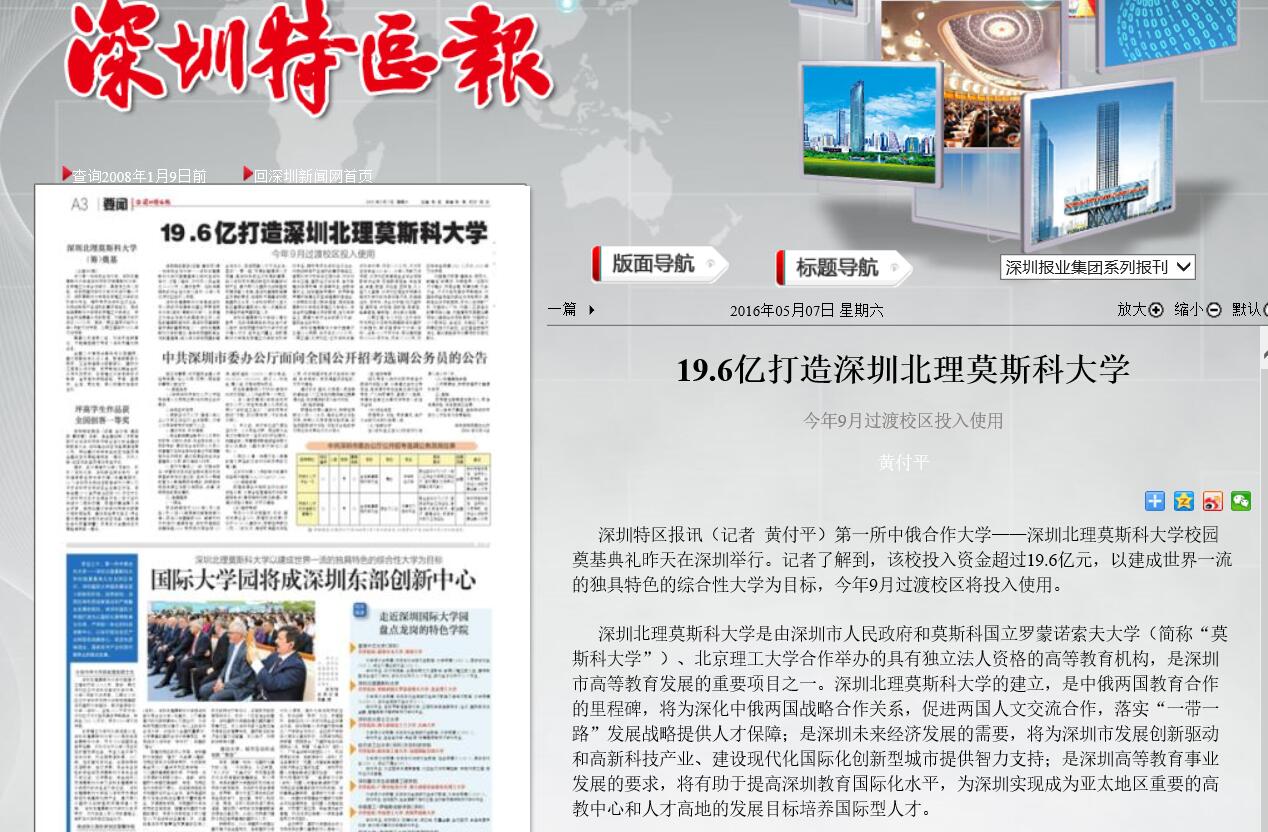
Task: Share the article to WeChat
Action: tap(1240, 501)
